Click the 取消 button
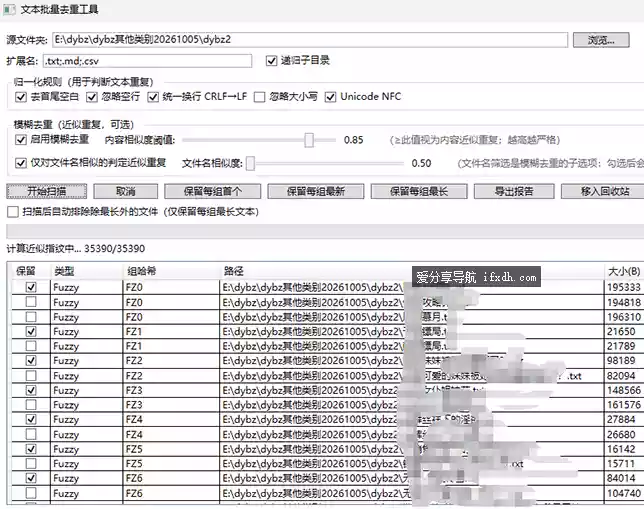This screenshot has height=509, width=644. click(125, 191)
